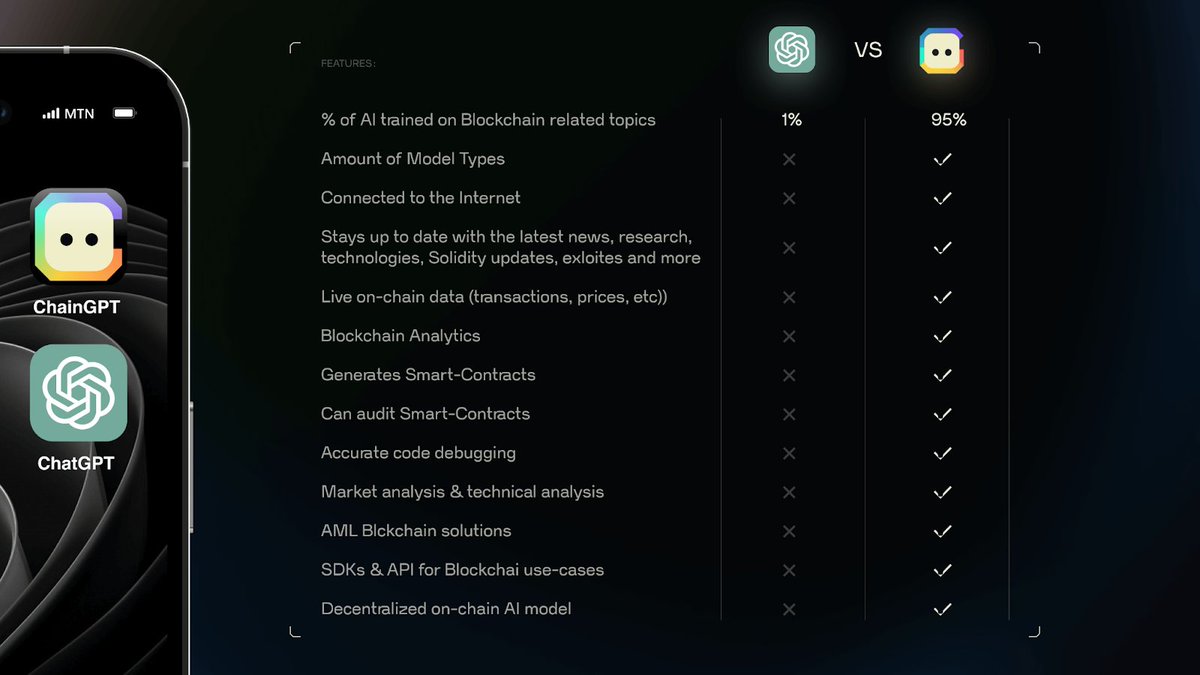The height and width of the screenshot is (675, 1200).
Task: Click the checkmark for Generates Smart-Contracts
Action: coord(941,375)
